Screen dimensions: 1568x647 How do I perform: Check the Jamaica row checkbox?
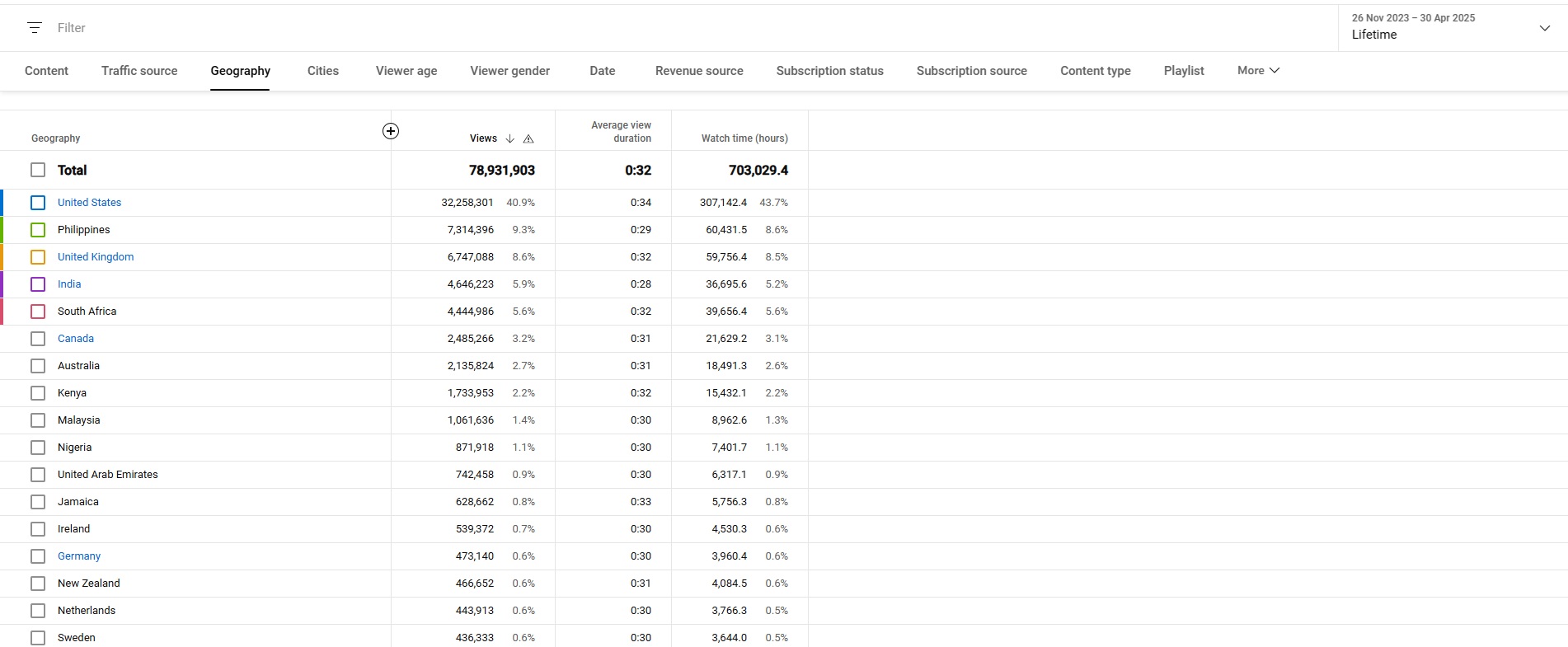click(38, 502)
